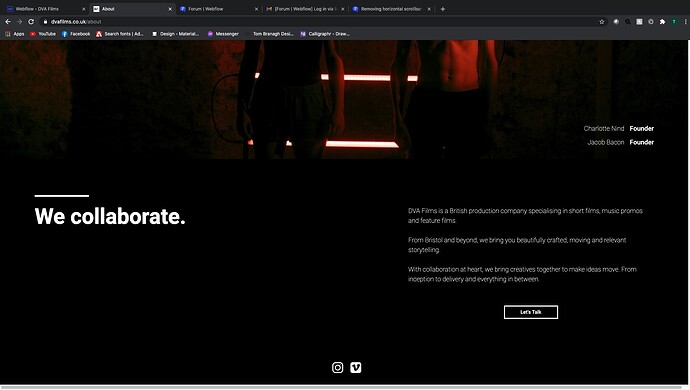Open the Messenger bookmark

coord(223,34)
